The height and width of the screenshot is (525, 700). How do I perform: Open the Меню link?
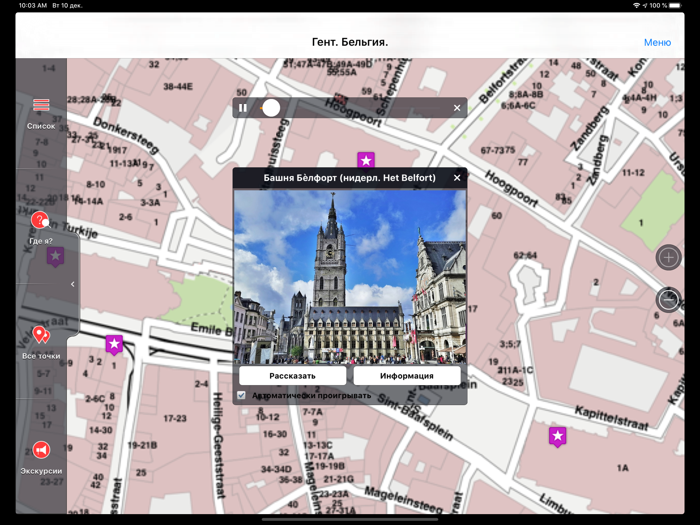point(657,42)
